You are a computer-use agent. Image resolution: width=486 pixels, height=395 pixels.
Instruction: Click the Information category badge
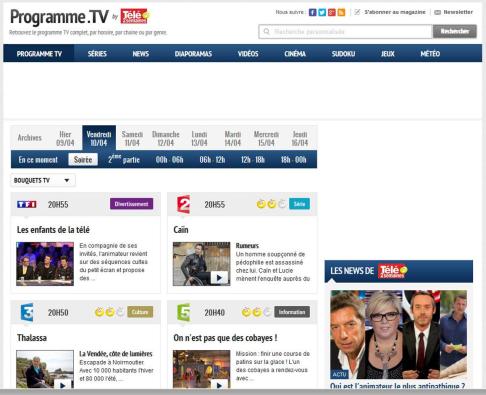(292, 312)
